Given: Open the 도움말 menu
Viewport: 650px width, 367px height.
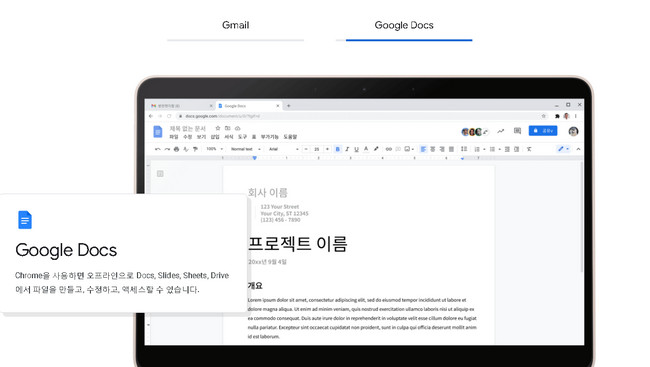Looking at the screenshot, I should [x=290, y=137].
